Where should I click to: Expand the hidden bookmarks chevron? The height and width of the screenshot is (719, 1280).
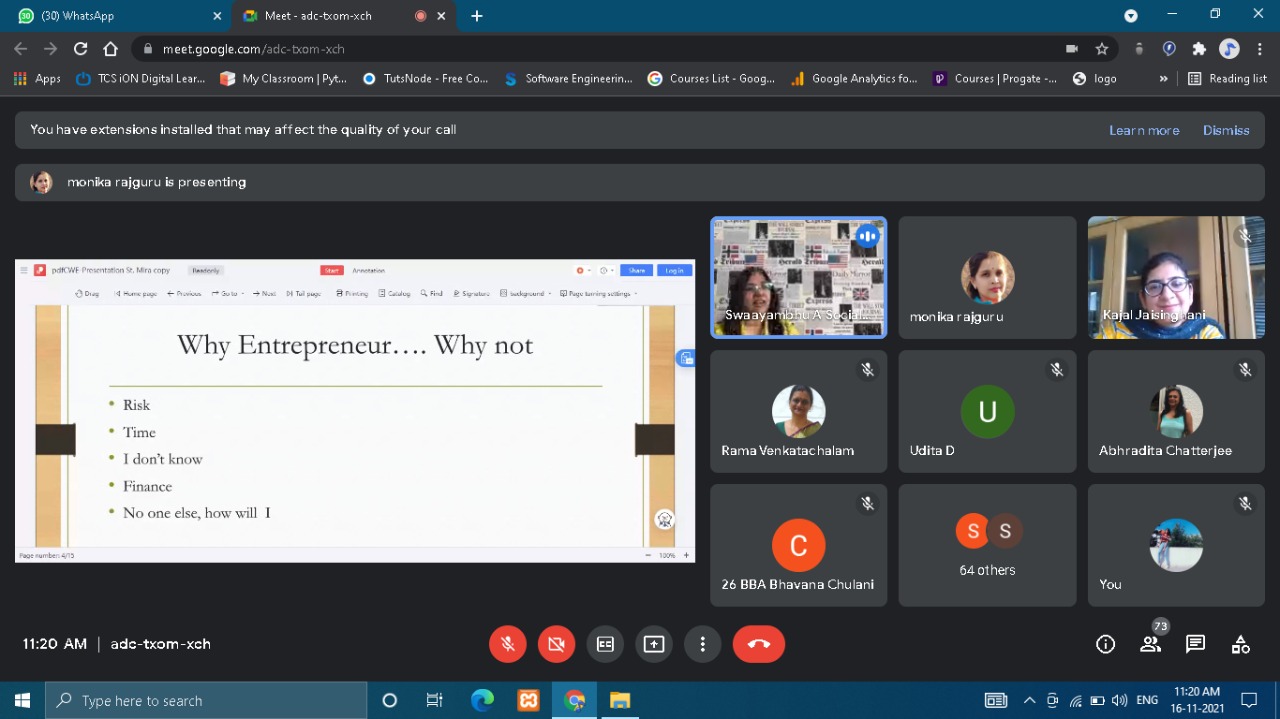click(1163, 79)
